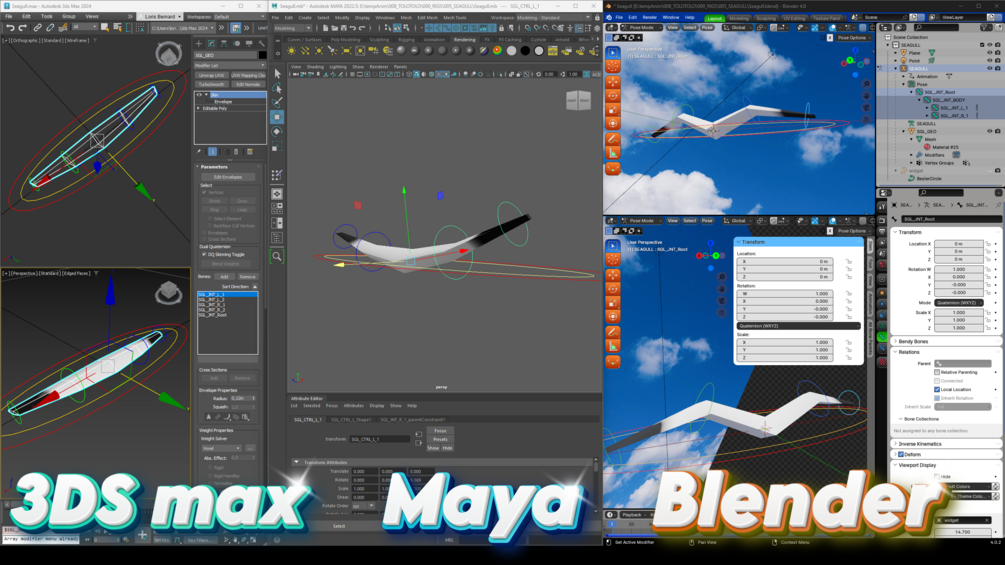Select SGL_INT_BODY bone in Blender outliner

tap(948, 100)
